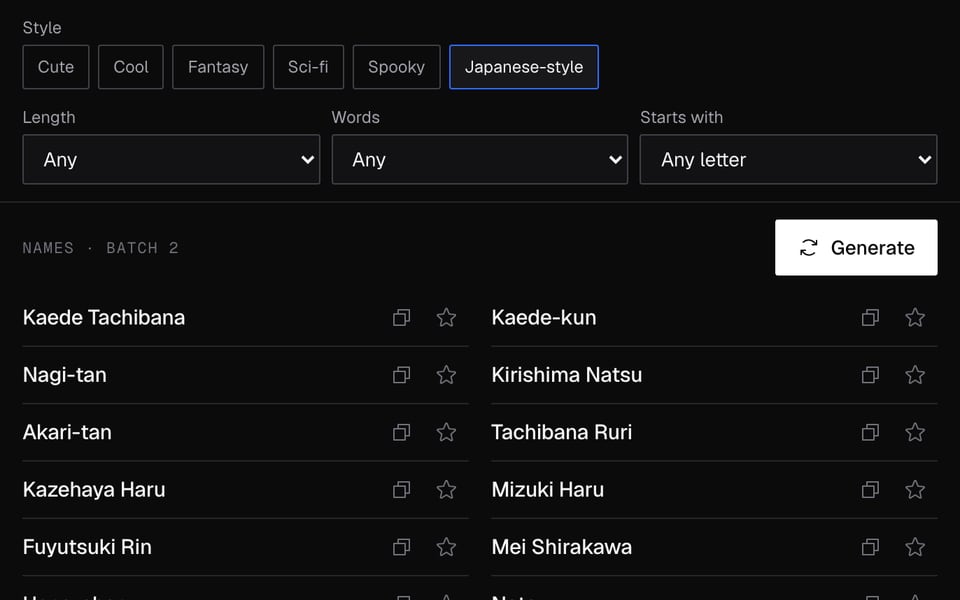960x600 pixels.
Task: Copy the name Mizuki Haru
Action: 871,489
